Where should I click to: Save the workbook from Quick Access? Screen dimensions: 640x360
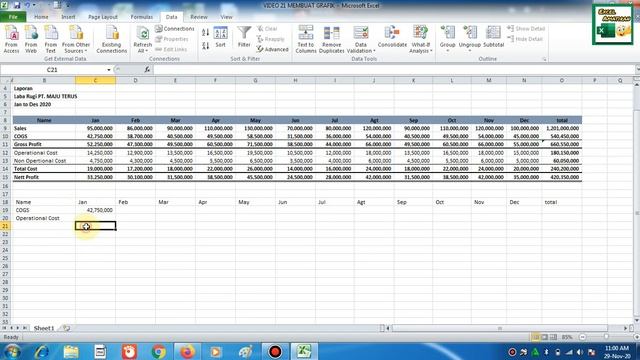pyautogui.click(x=17, y=5)
